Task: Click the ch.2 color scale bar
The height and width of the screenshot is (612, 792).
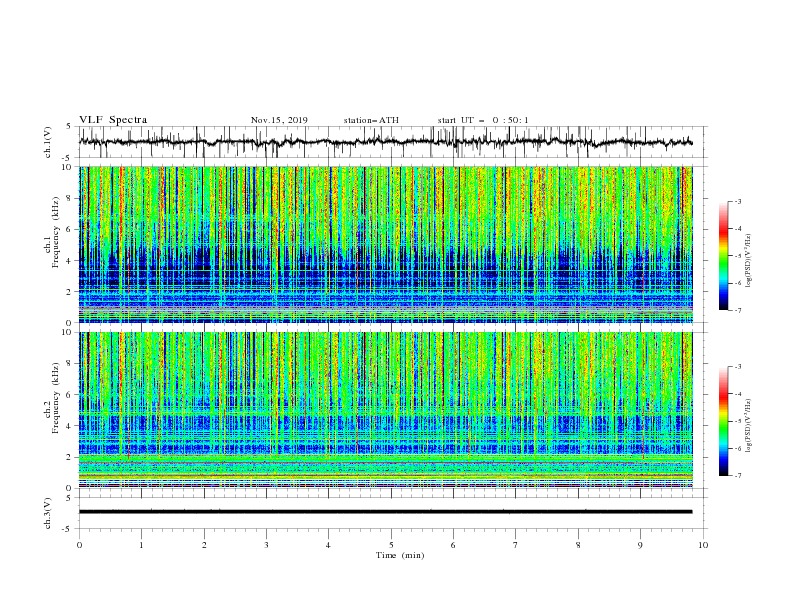Action: click(724, 421)
